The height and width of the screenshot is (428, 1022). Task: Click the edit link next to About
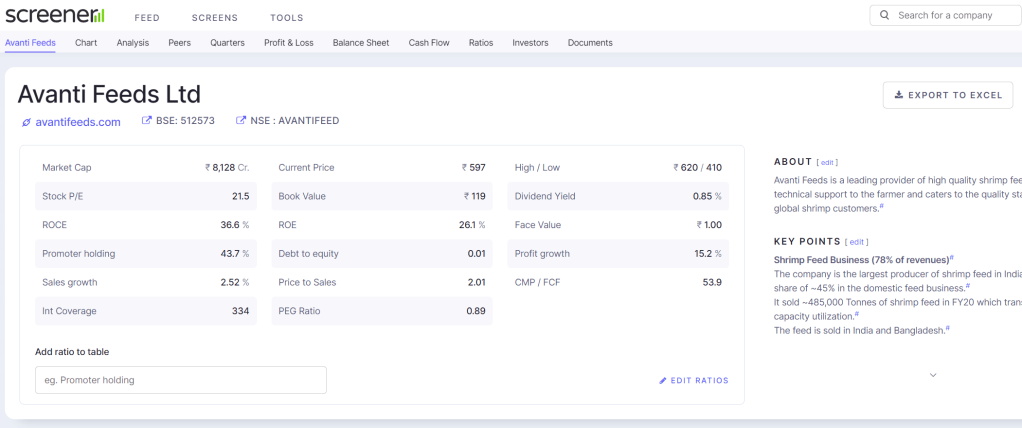pos(827,162)
